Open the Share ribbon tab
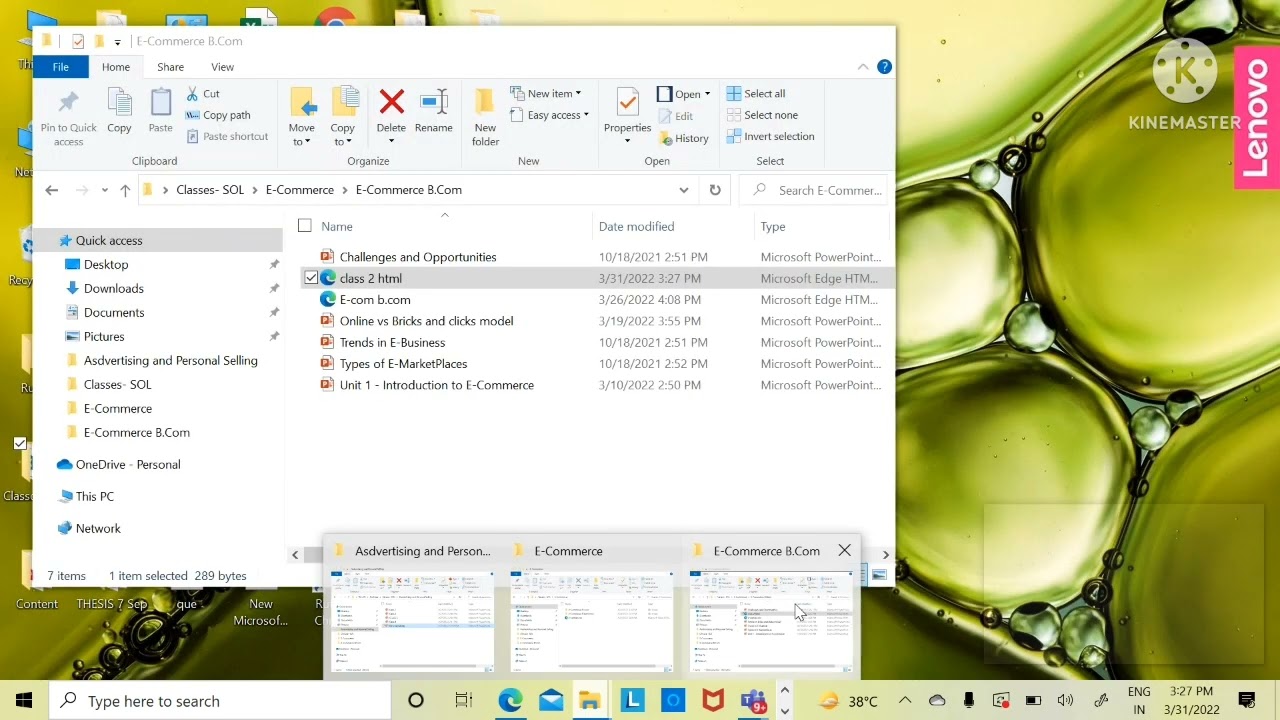 (170, 67)
